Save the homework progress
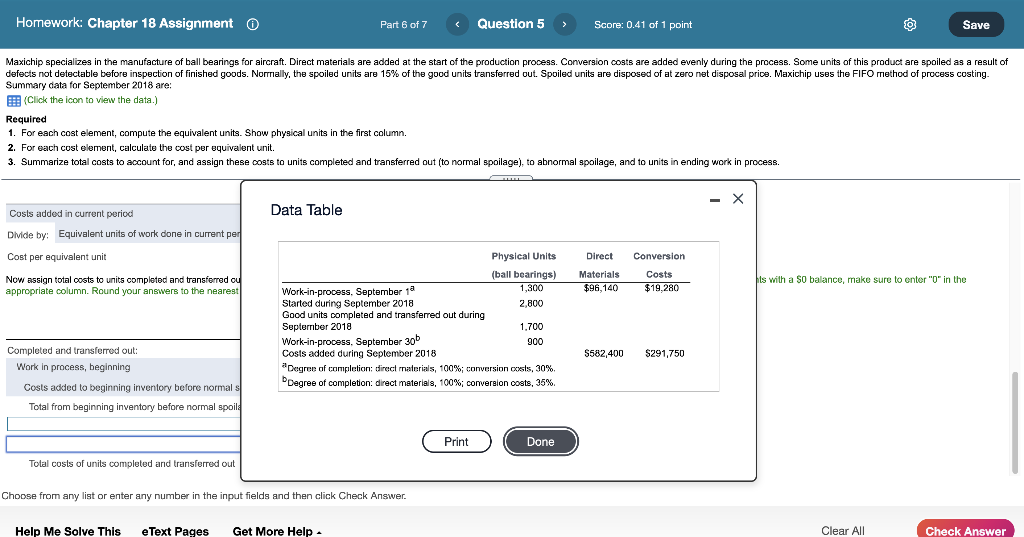 (976, 24)
